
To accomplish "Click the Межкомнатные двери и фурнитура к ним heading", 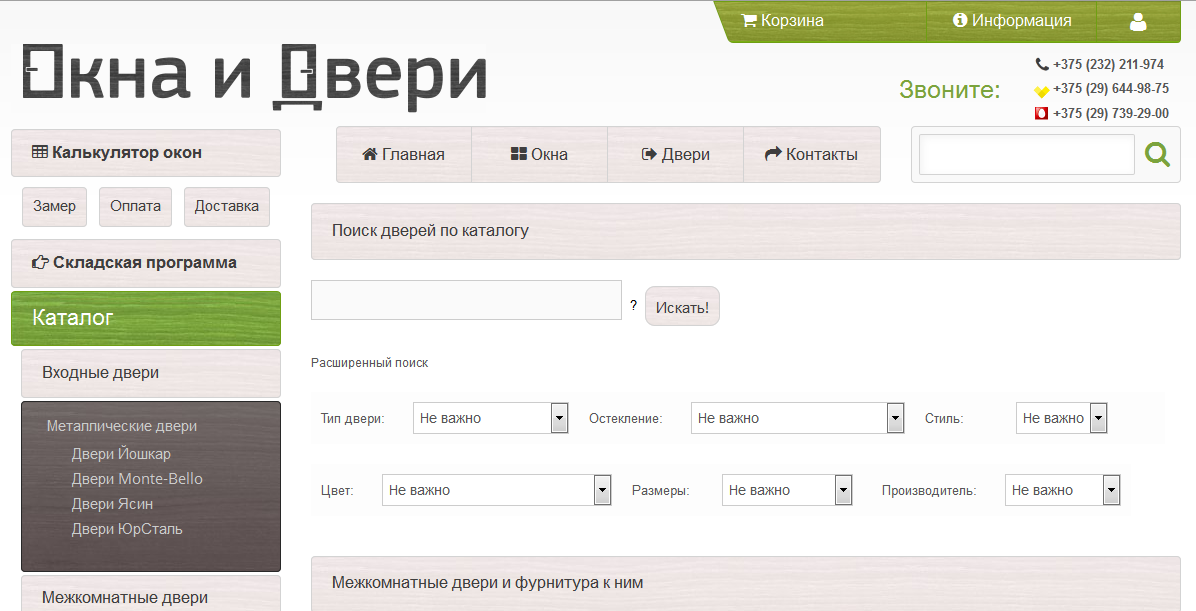I will click(487, 583).
